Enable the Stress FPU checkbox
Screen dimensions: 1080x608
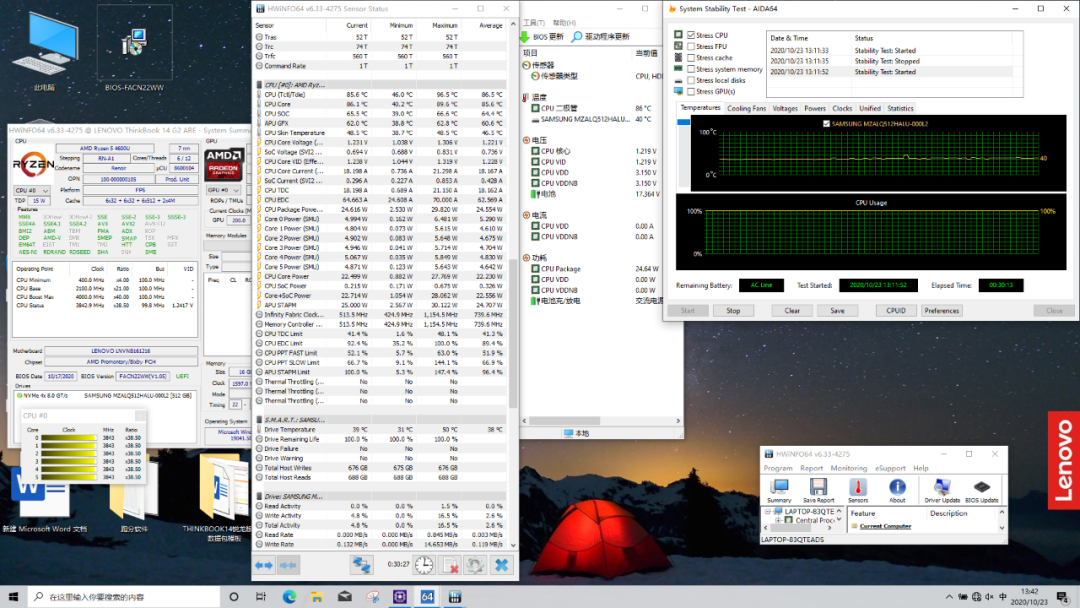point(691,46)
